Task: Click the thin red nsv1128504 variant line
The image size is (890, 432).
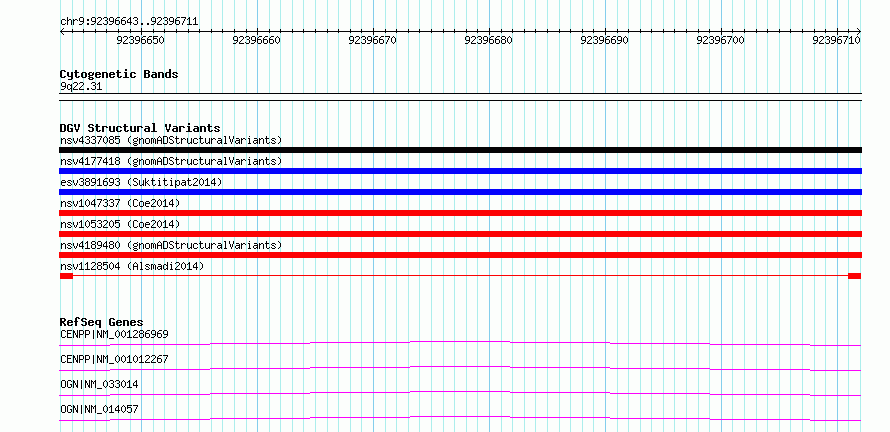Action: [460, 276]
